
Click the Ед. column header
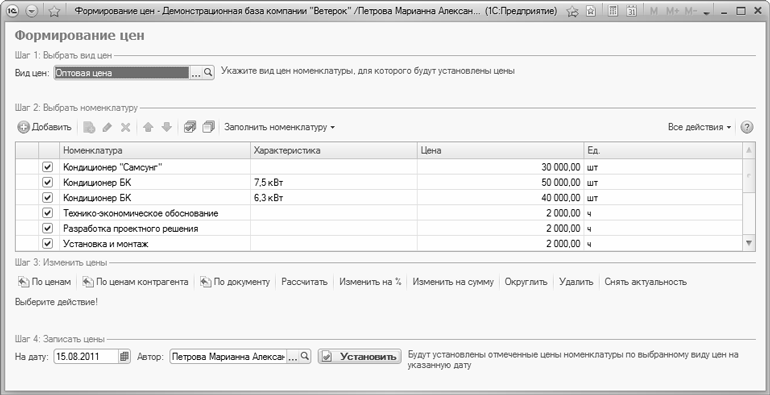click(663, 151)
